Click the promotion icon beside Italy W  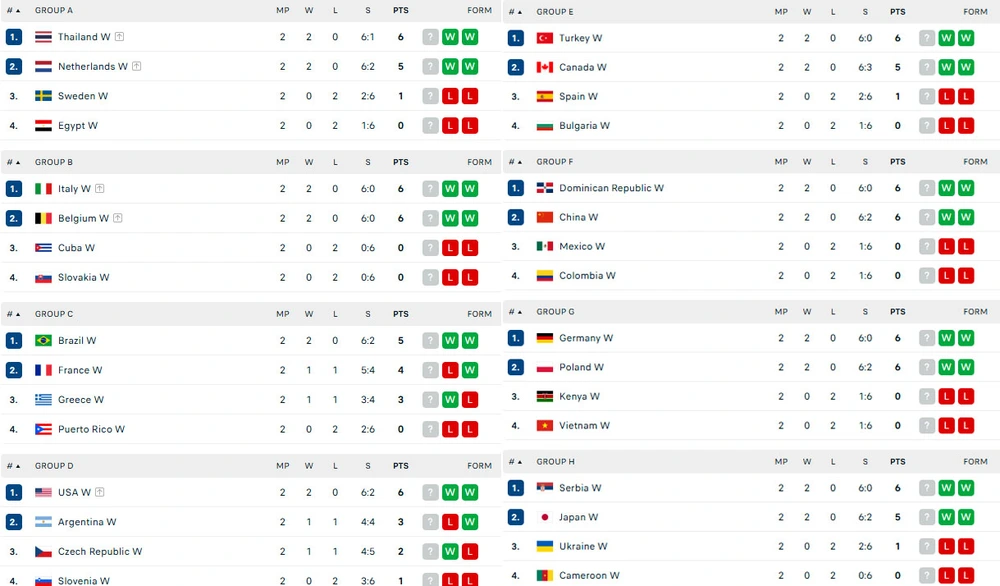click(99, 189)
